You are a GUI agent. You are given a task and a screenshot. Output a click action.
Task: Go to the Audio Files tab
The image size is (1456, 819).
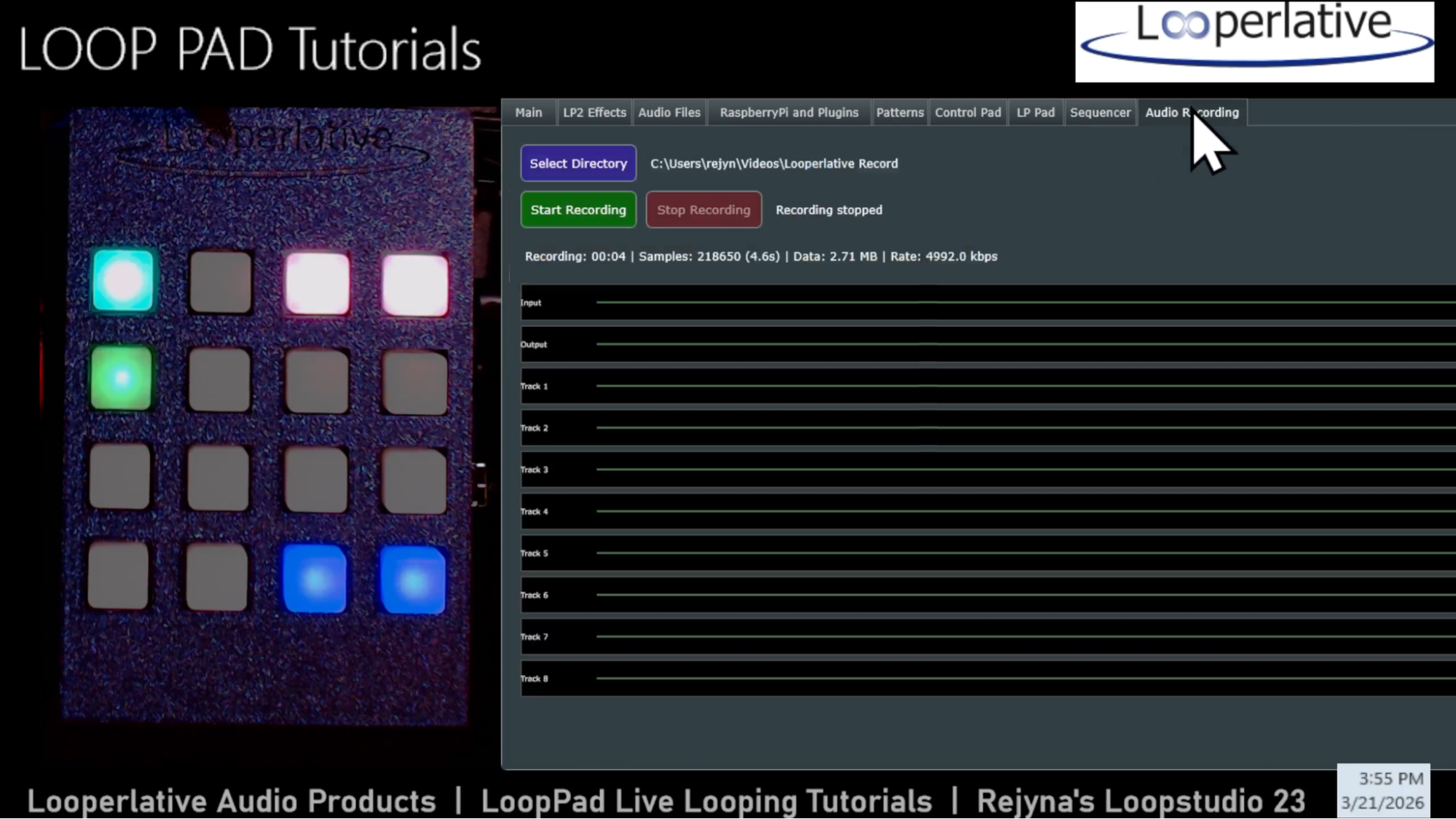pos(669,113)
